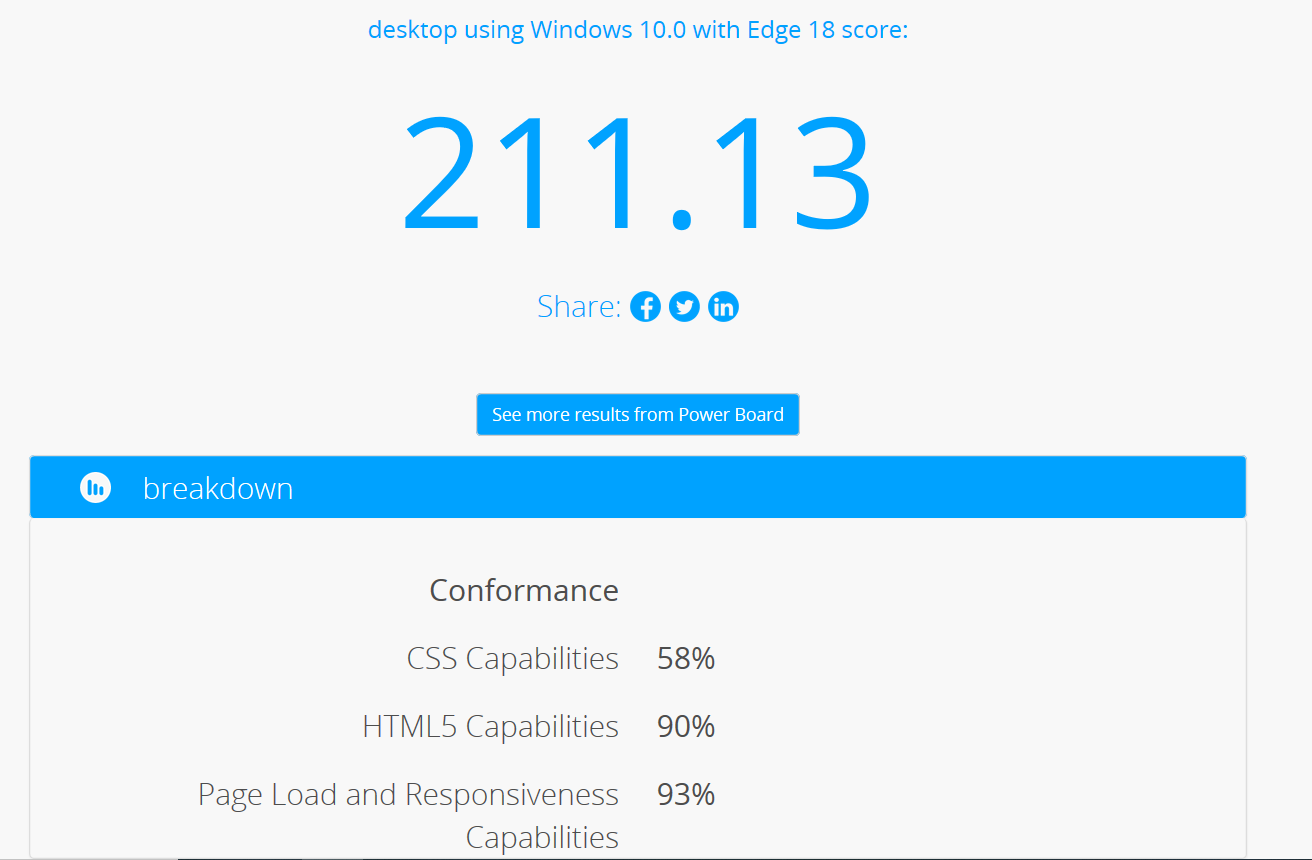Click the breakdown bar chart icon

coord(95,488)
